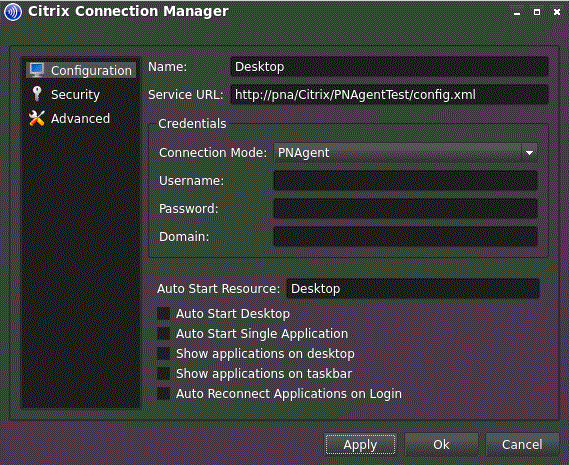Click the Connection Mode label
Viewport: 570px width, 465px height.
pyautogui.click(x=213, y=153)
